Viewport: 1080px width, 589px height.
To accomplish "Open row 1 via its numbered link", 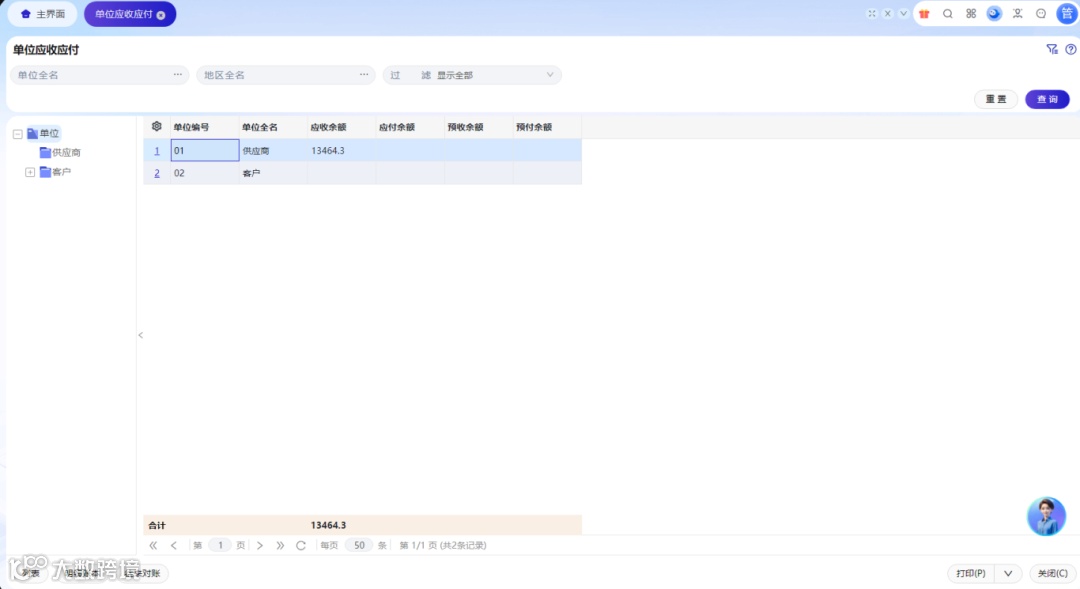I will click(156, 149).
